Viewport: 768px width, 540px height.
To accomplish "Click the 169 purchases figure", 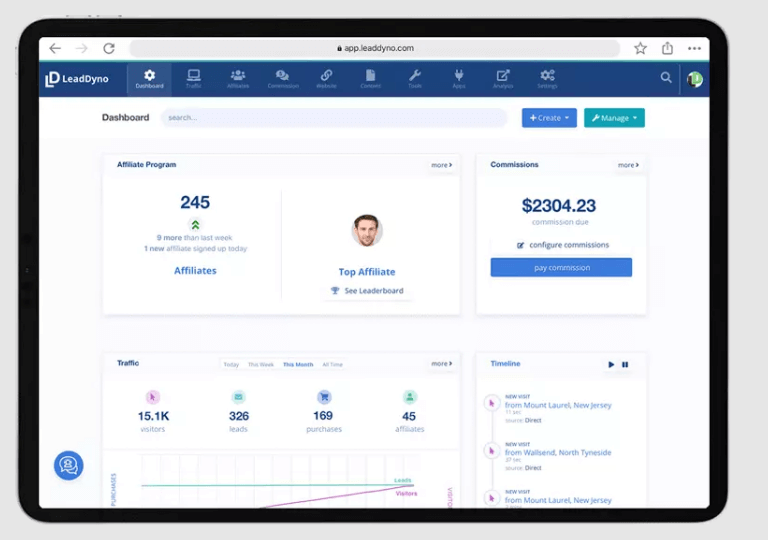I will click(x=323, y=416).
